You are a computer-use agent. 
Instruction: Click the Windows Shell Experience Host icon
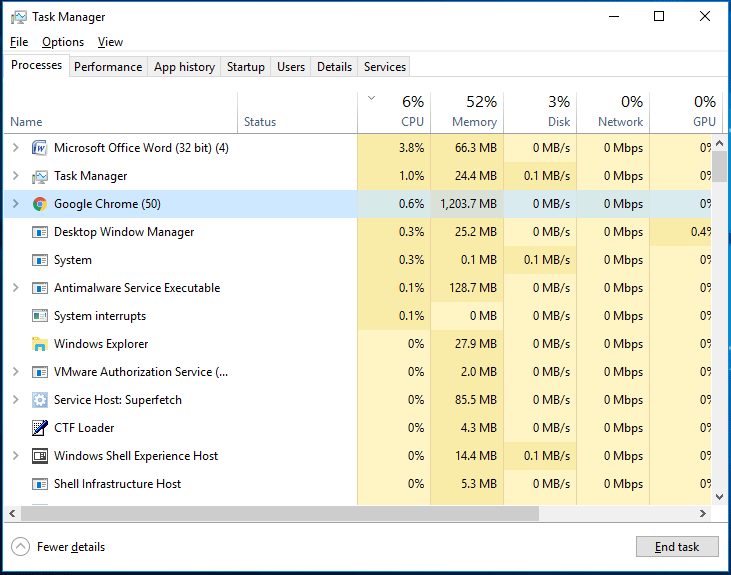point(40,456)
